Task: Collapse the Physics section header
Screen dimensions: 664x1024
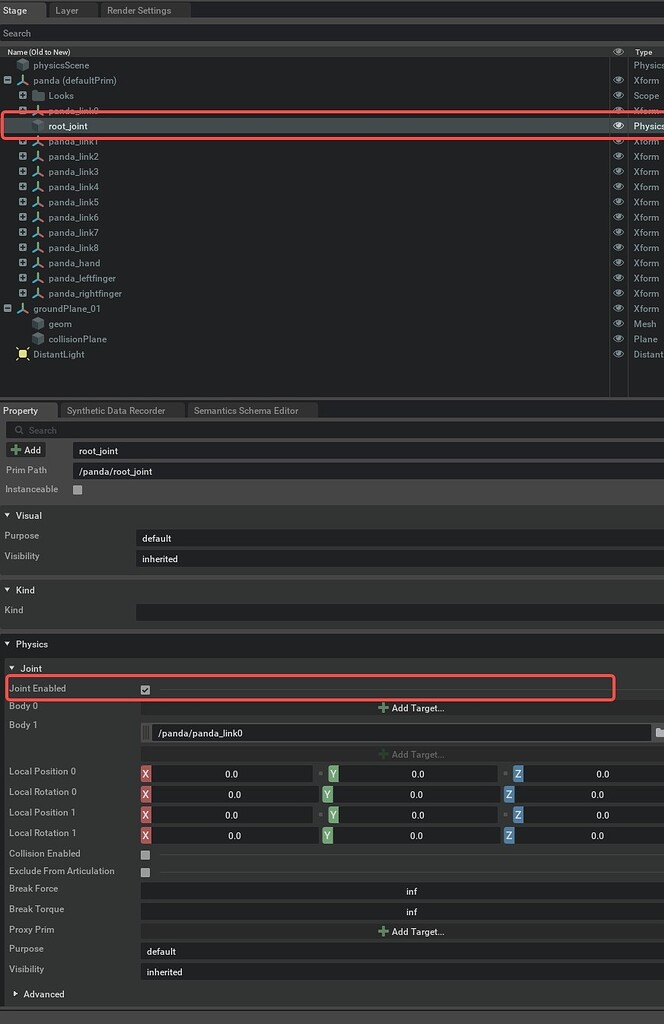Action: pos(8,644)
